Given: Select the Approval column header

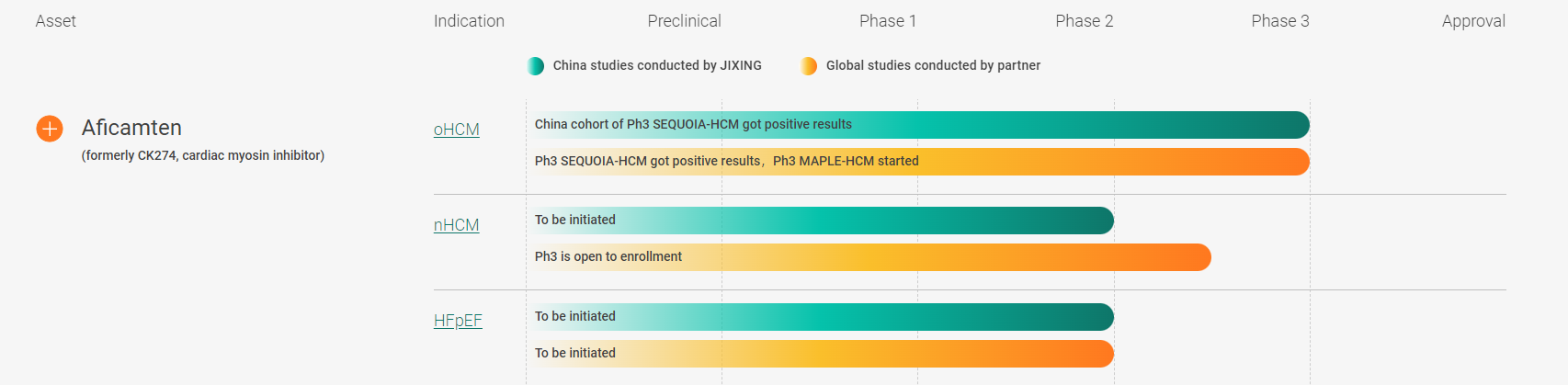Looking at the screenshot, I should click(1472, 21).
